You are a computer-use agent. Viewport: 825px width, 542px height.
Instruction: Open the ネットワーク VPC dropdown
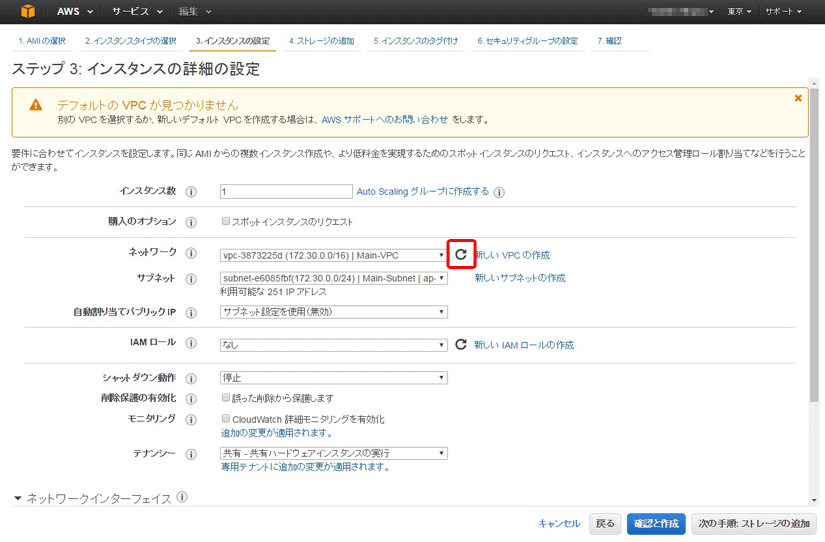pos(333,256)
